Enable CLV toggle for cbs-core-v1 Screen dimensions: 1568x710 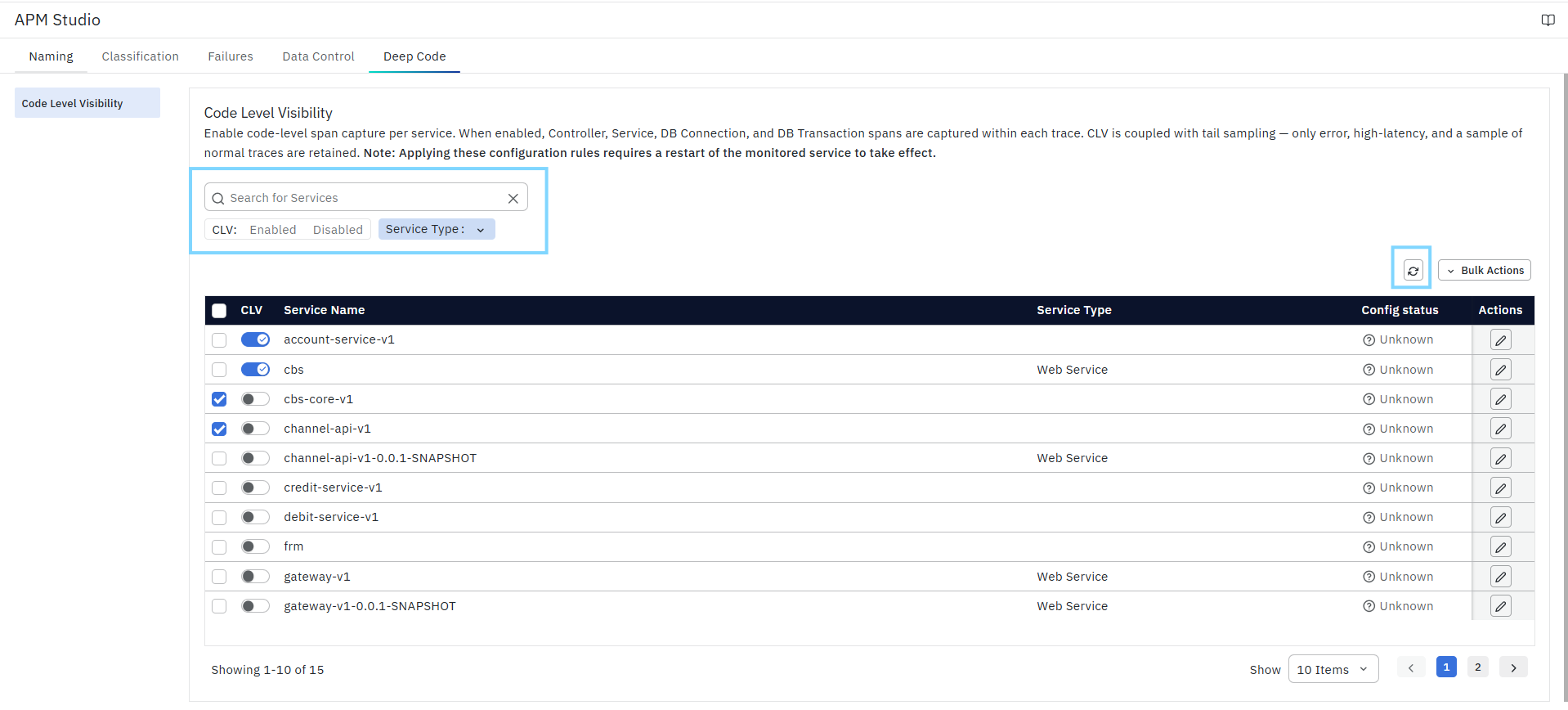(255, 399)
